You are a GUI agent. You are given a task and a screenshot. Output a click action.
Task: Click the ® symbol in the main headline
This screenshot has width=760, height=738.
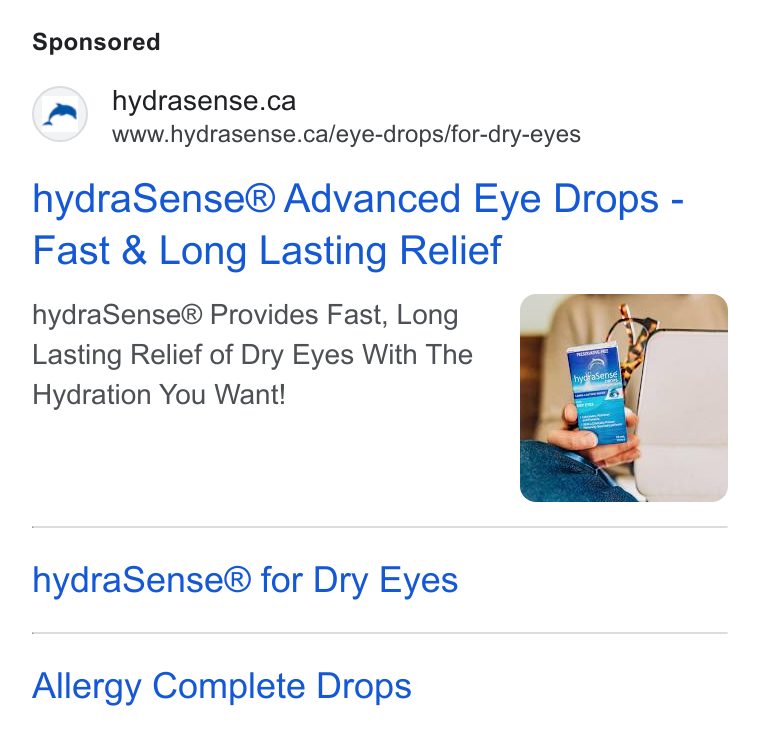(x=260, y=197)
